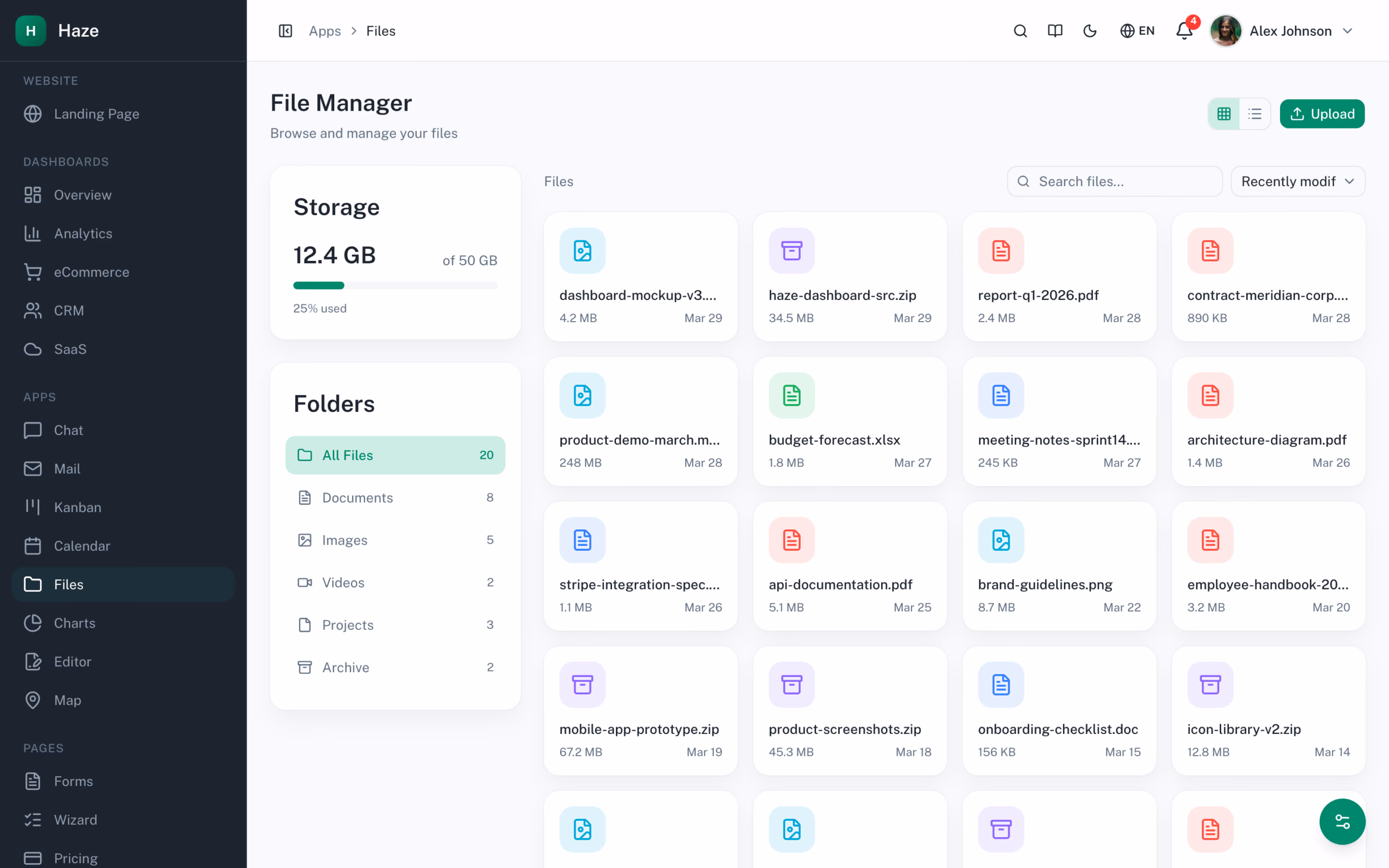The width and height of the screenshot is (1389, 868).
Task: Open the eCommerce dashboard
Action: [x=123, y=272]
